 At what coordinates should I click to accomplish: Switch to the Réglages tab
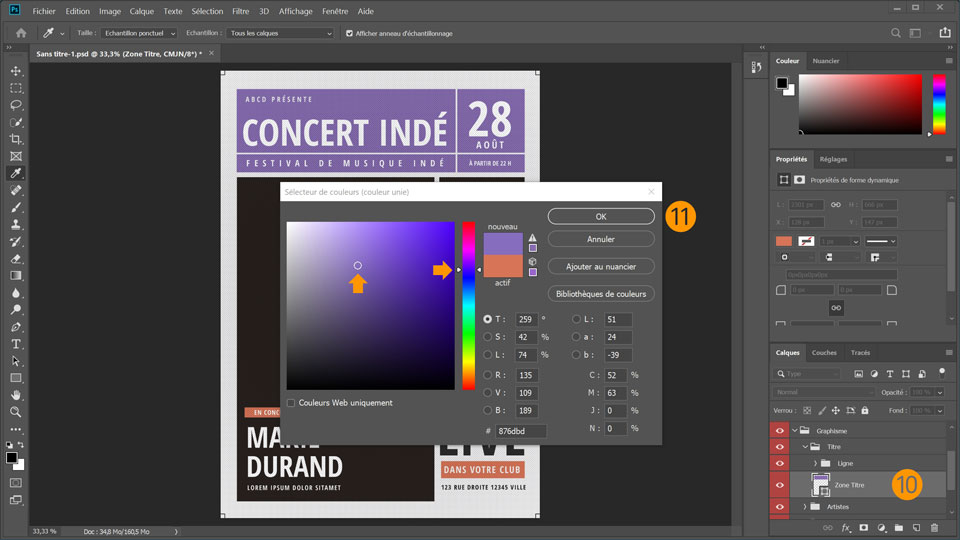click(x=833, y=159)
